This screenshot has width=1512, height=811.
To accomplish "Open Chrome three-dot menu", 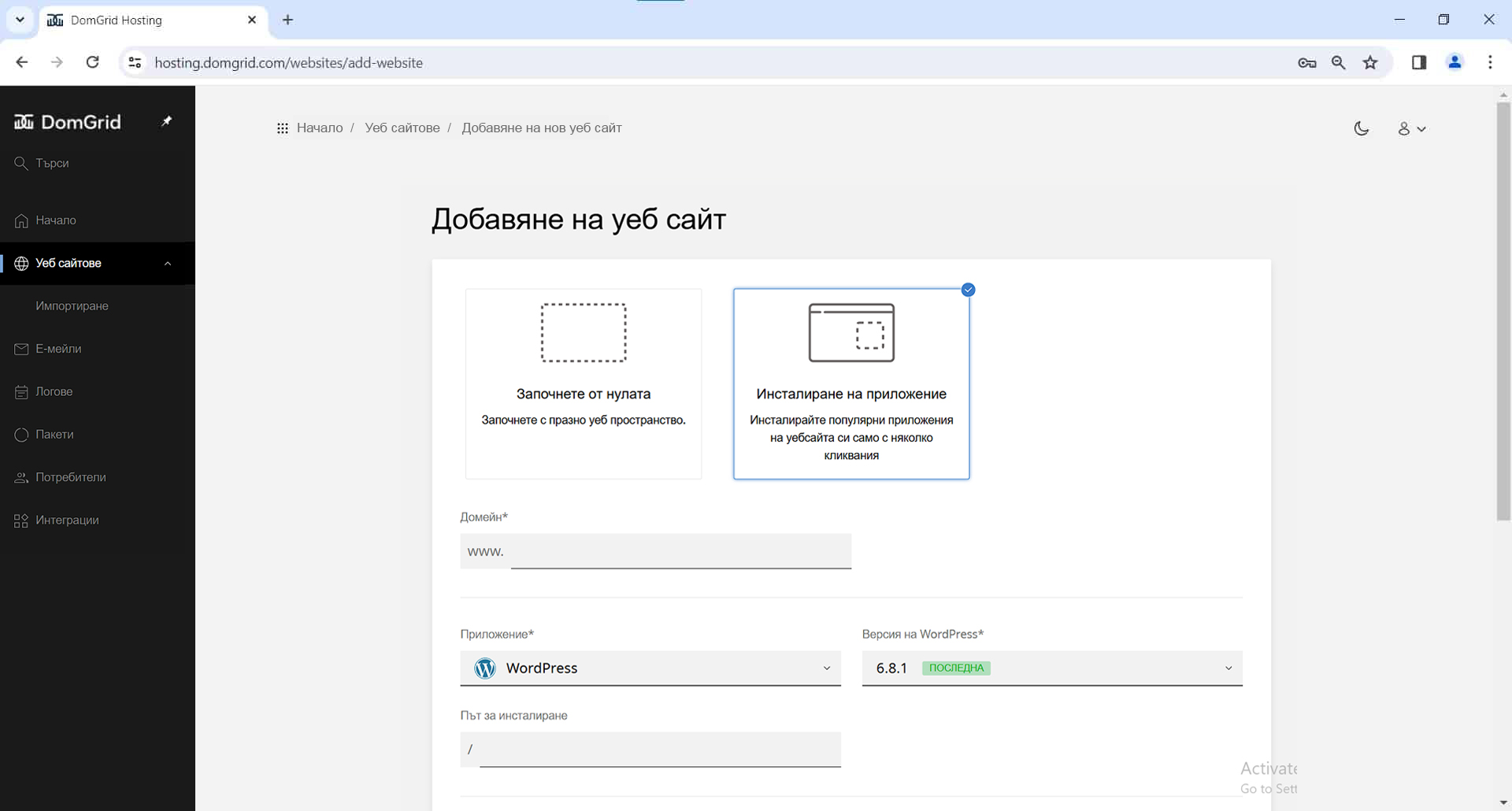I will [x=1490, y=62].
